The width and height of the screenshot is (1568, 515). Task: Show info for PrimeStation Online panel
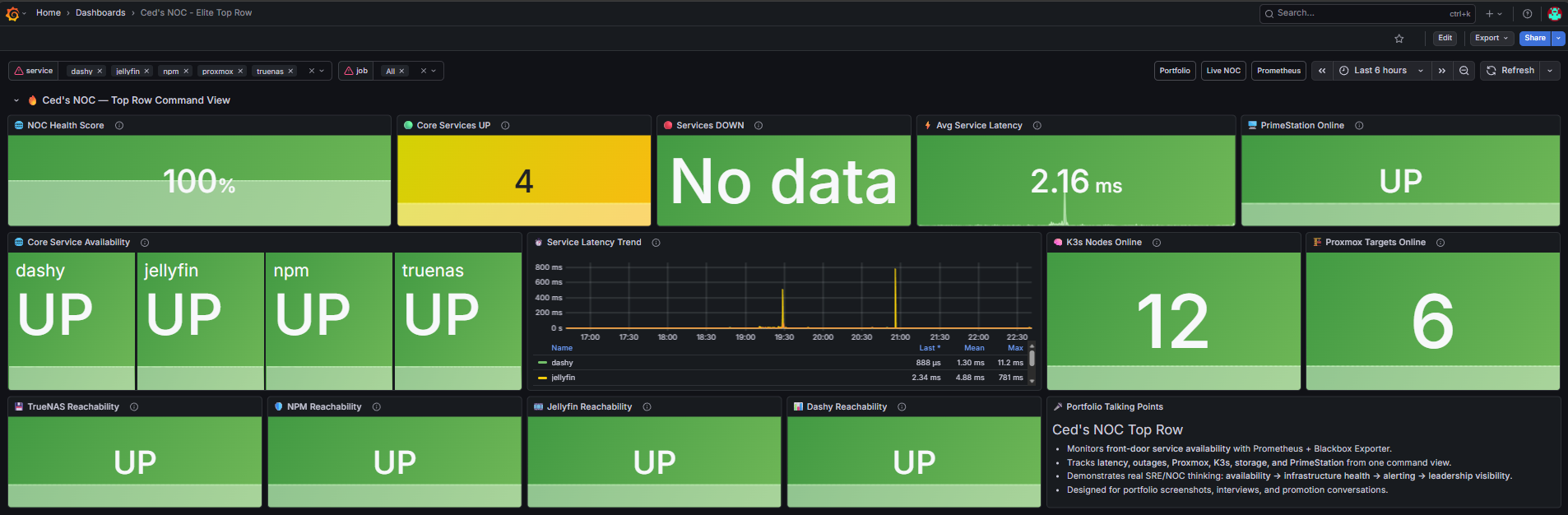coord(1359,126)
